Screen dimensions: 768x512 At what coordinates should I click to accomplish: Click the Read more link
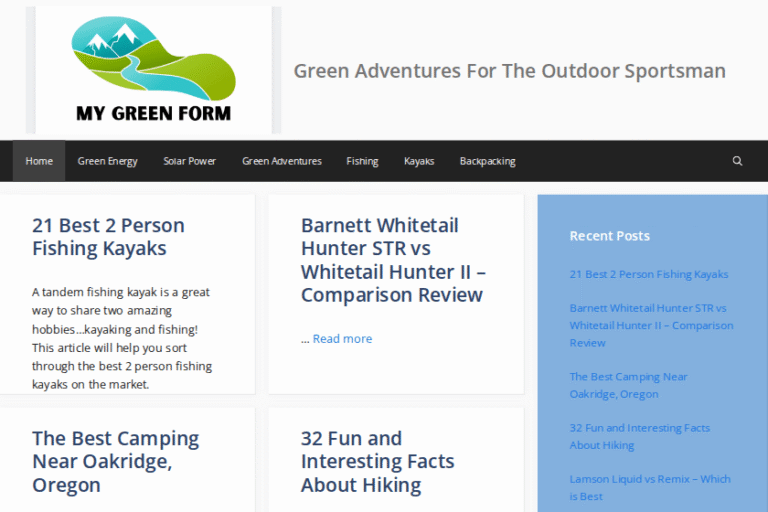tap(342, 339)
